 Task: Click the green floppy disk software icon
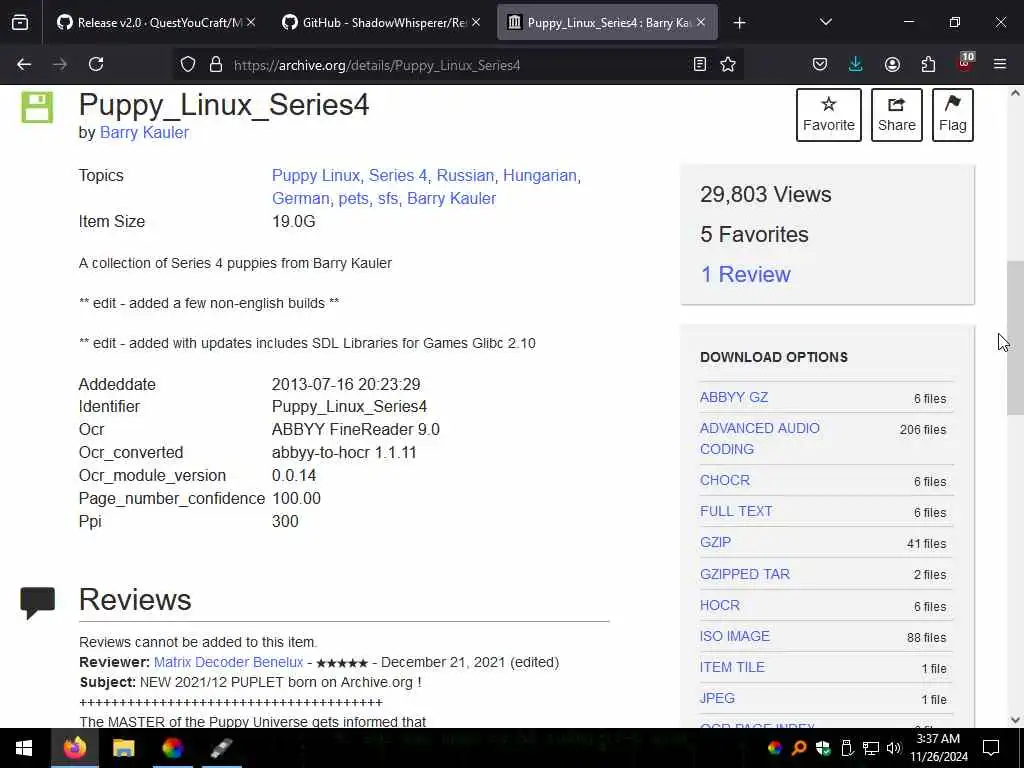click(x=37, y=107)
